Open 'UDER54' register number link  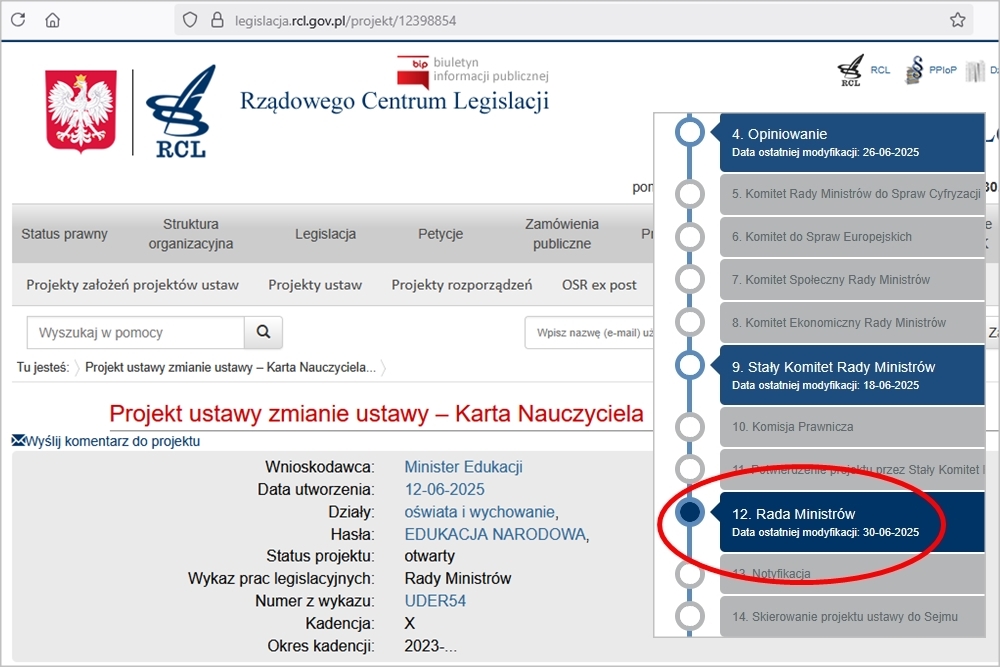pos(435,601)
